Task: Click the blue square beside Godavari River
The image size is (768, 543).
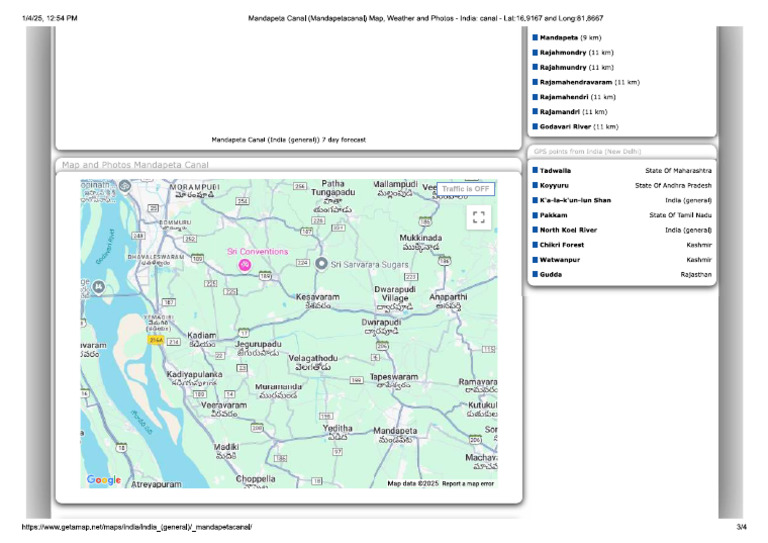Action: (x=535, y=127)
